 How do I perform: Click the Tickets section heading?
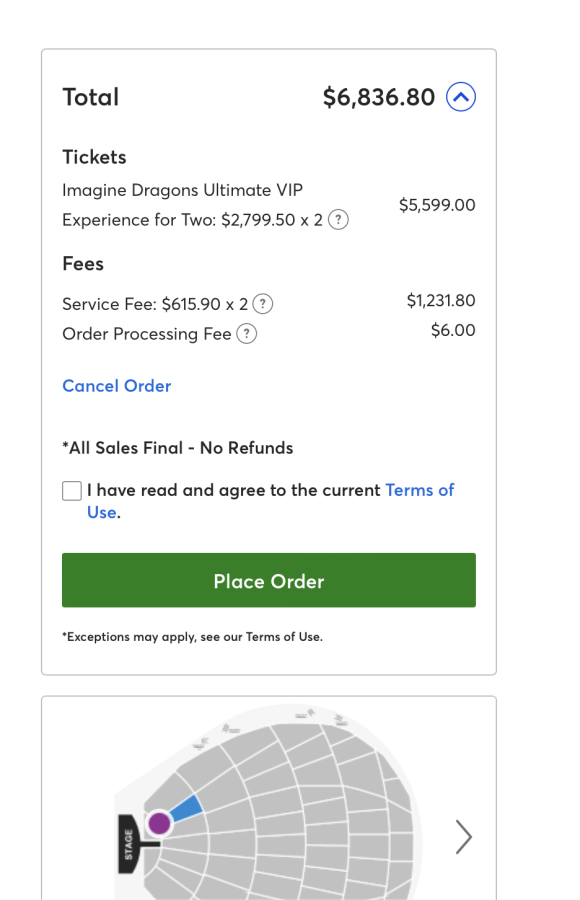94,157
